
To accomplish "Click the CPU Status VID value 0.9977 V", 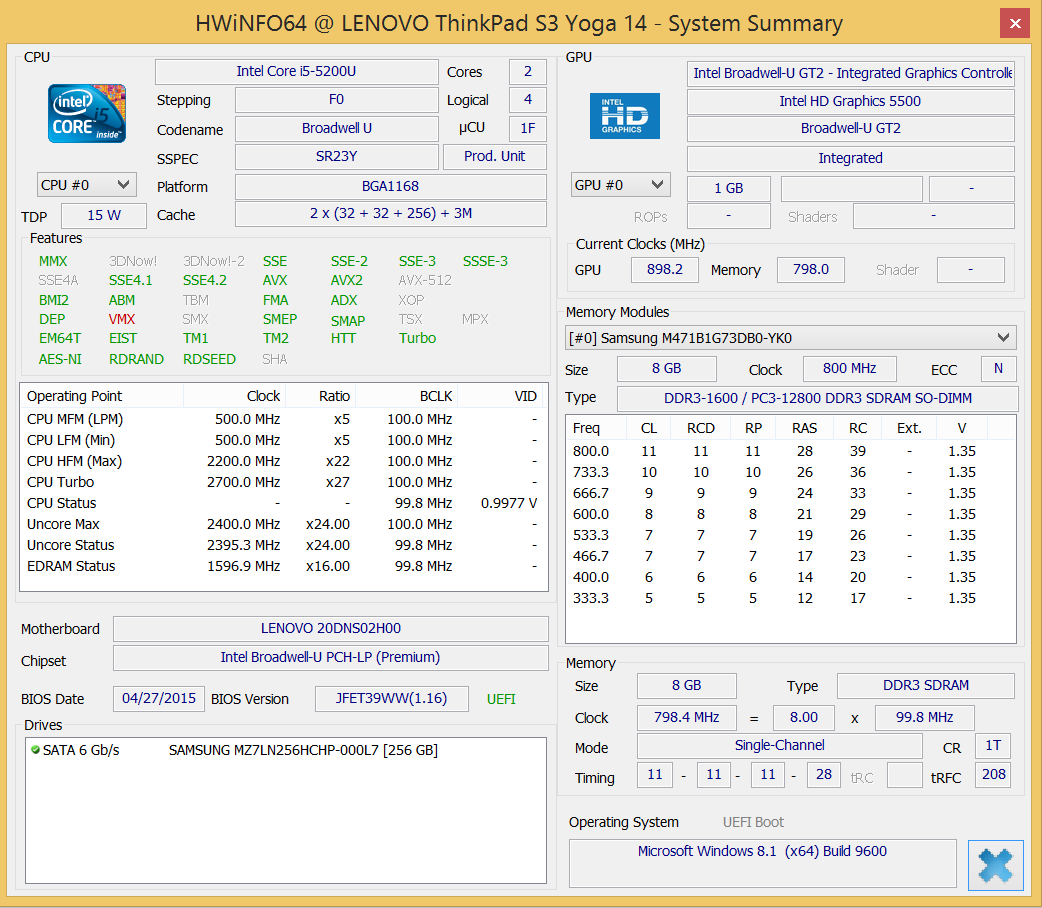I will (x=509, y=503).
